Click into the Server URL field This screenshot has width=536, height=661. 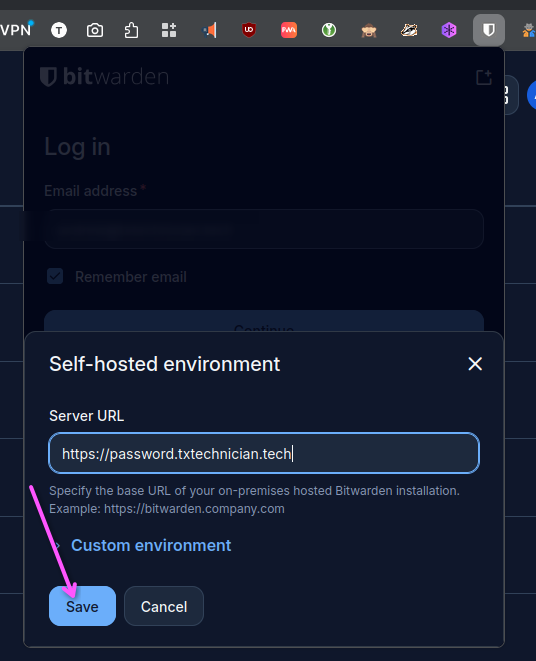(x=264, y=453)
